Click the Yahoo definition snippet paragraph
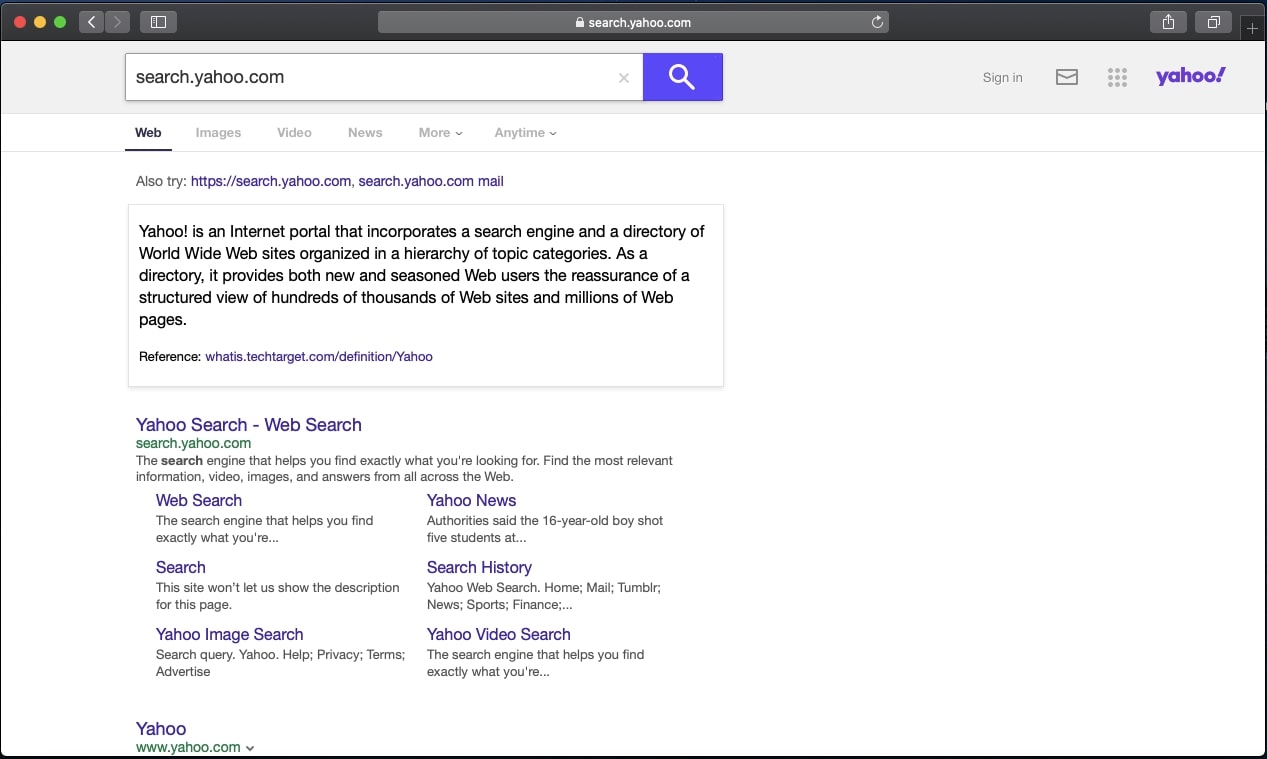 pyautogui.click(x=424, y=275)
